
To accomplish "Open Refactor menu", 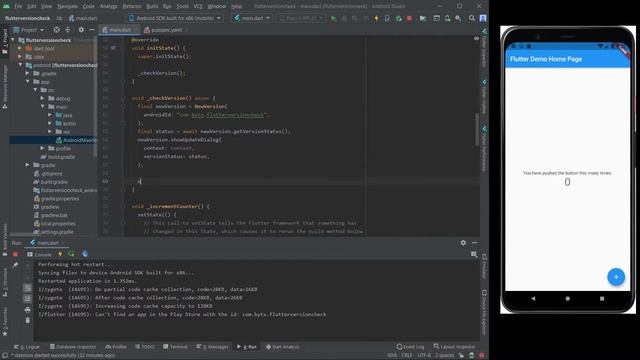I will 132,6.
